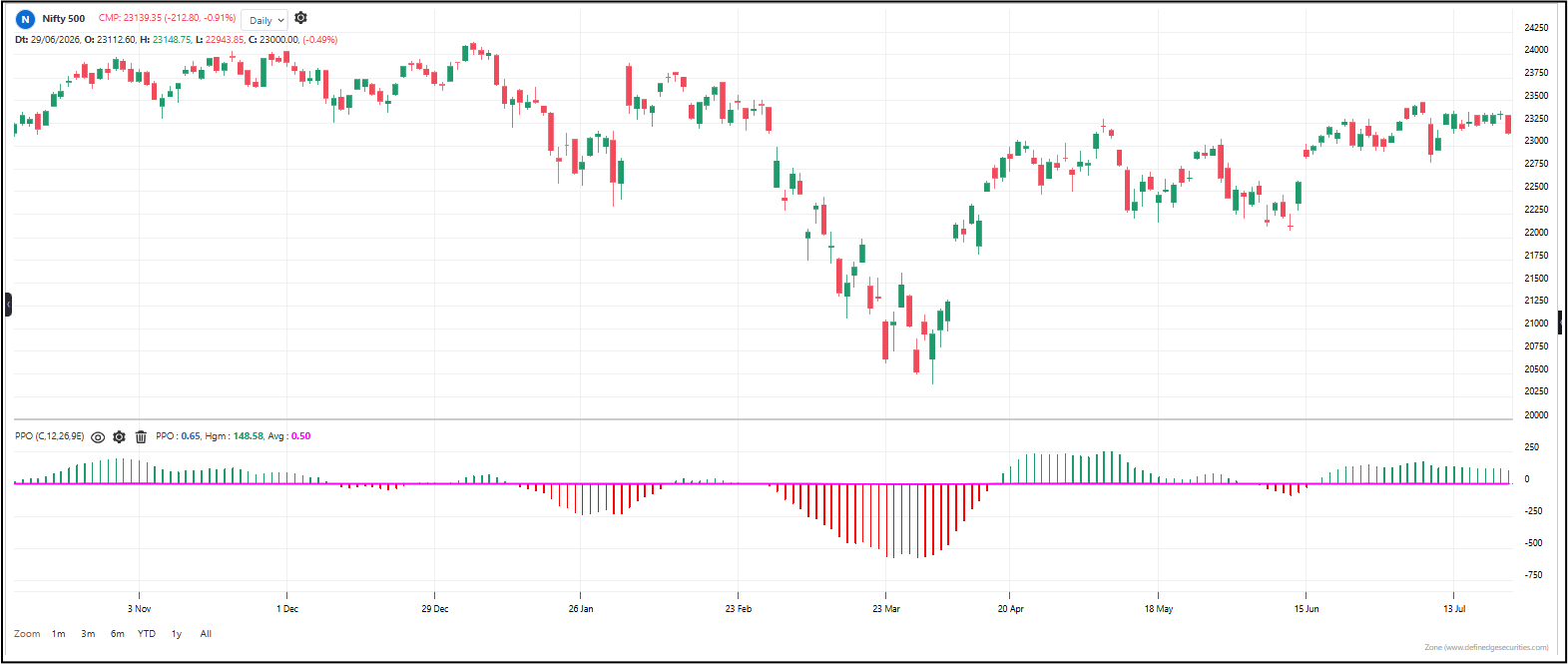Screen dimensions: 1568x664
Task: Set zoom range to 1y
Action: (x=177, y=634)
